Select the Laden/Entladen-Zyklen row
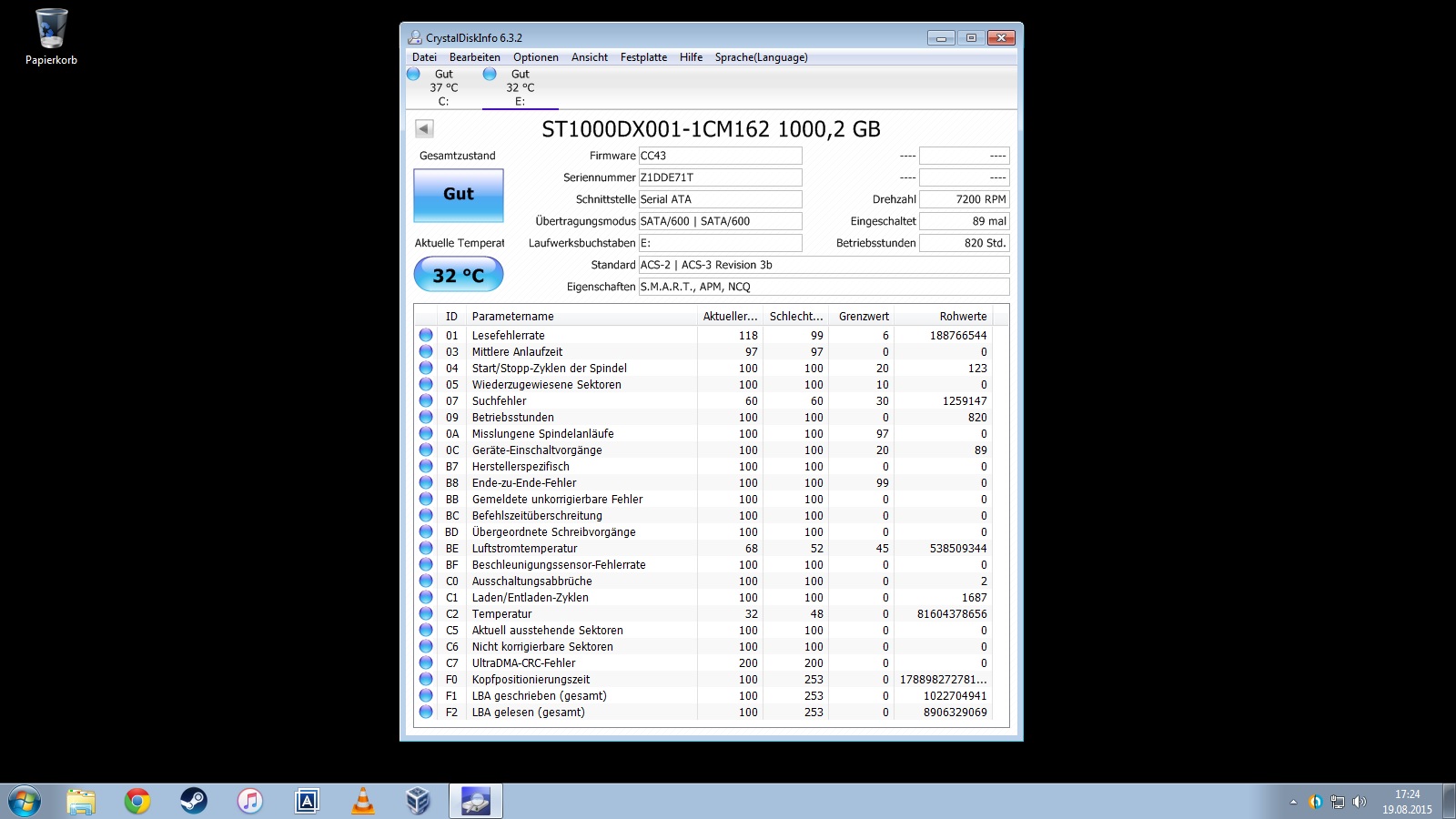Viewport: 1456px width, 819px height. (x=703, y=597)
